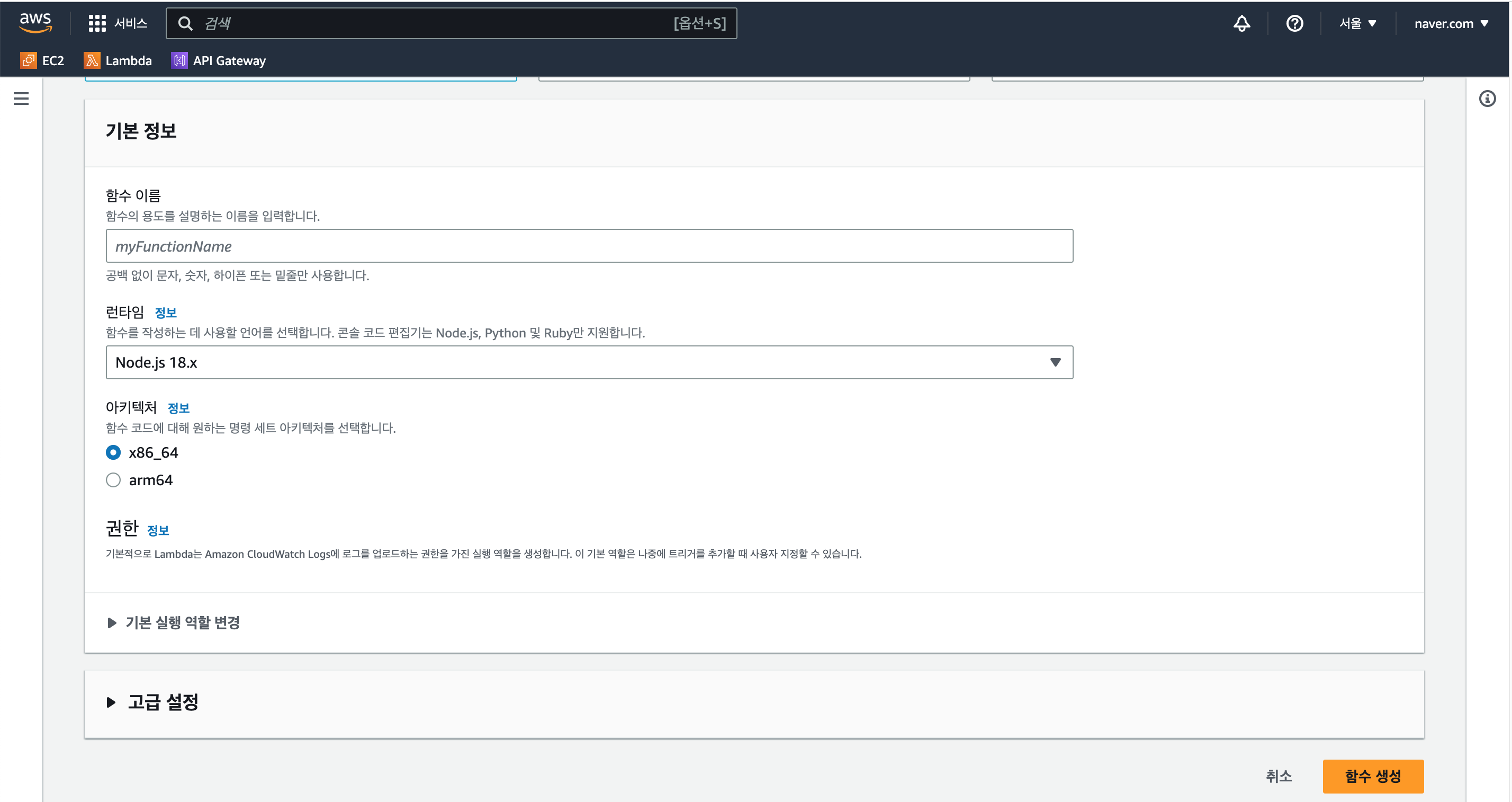Open the 런타임 정보 link

(x=166, y=313)
